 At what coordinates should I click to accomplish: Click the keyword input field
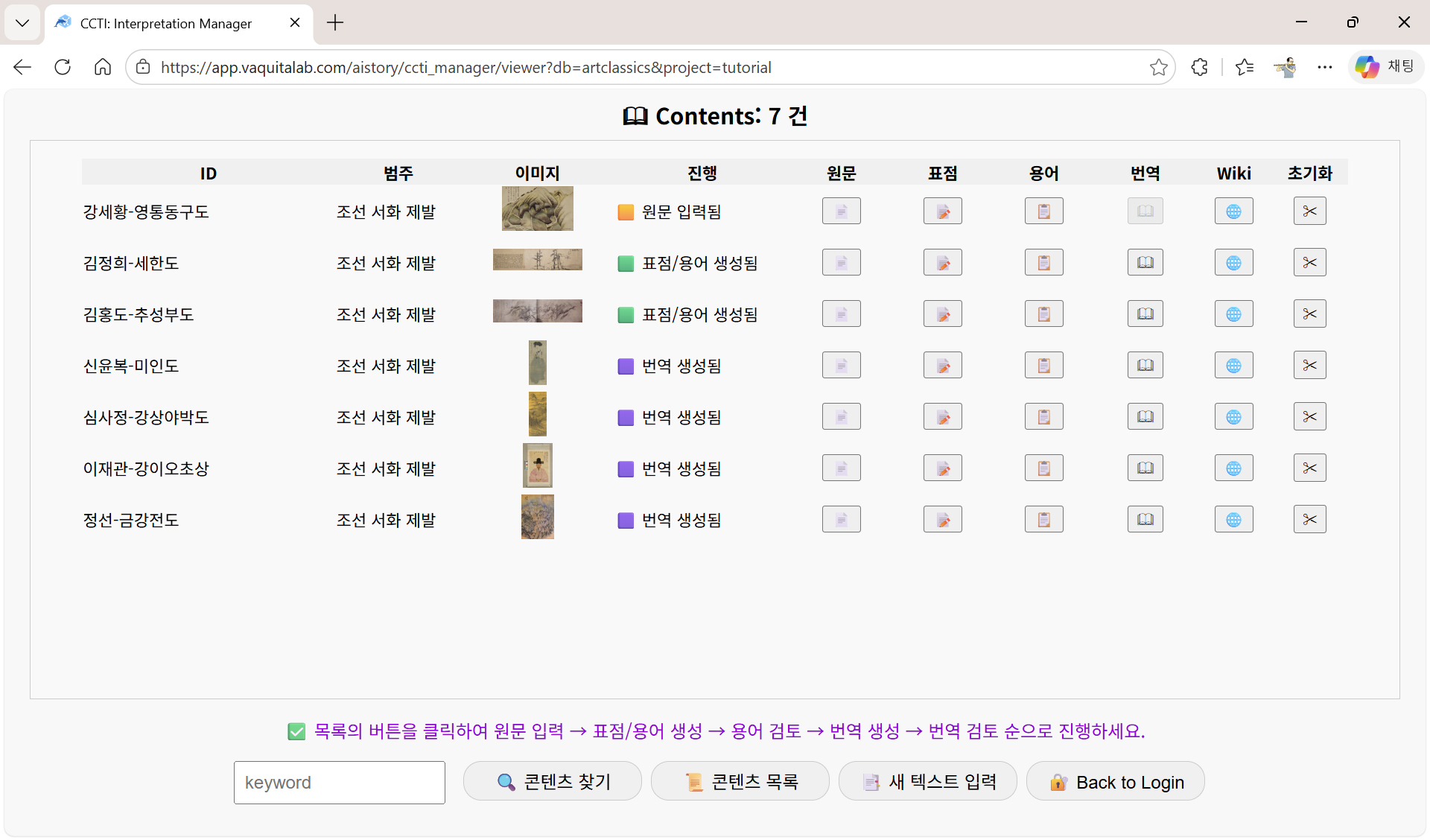click(x=339, y=782)
